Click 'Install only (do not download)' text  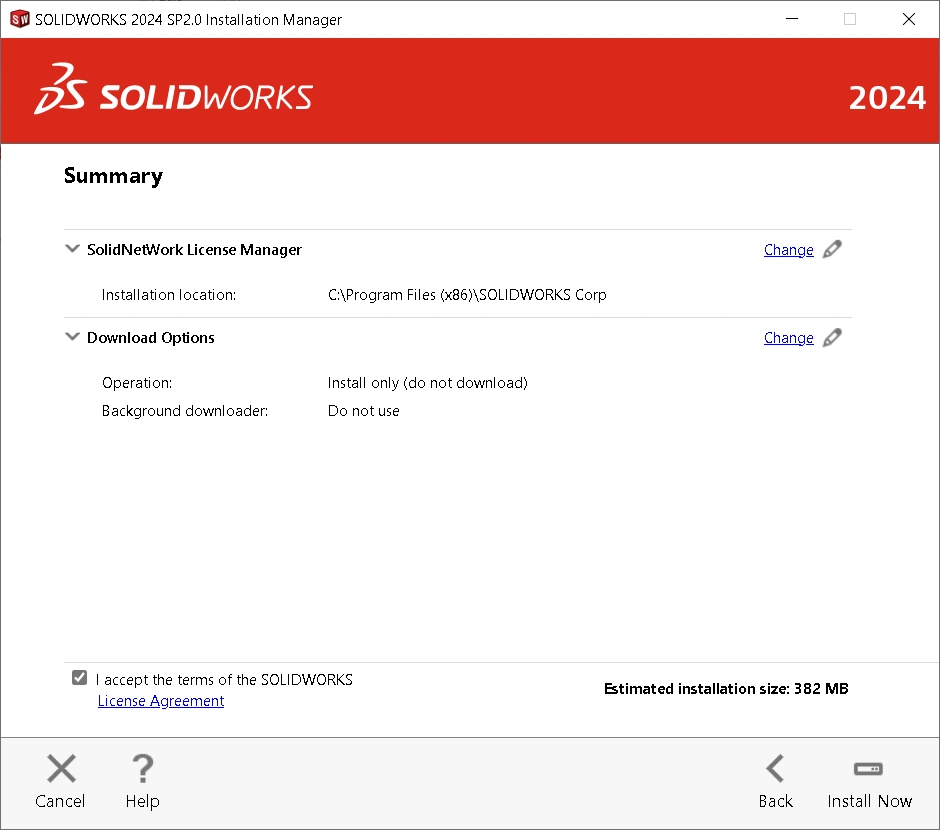coord(427,383)
